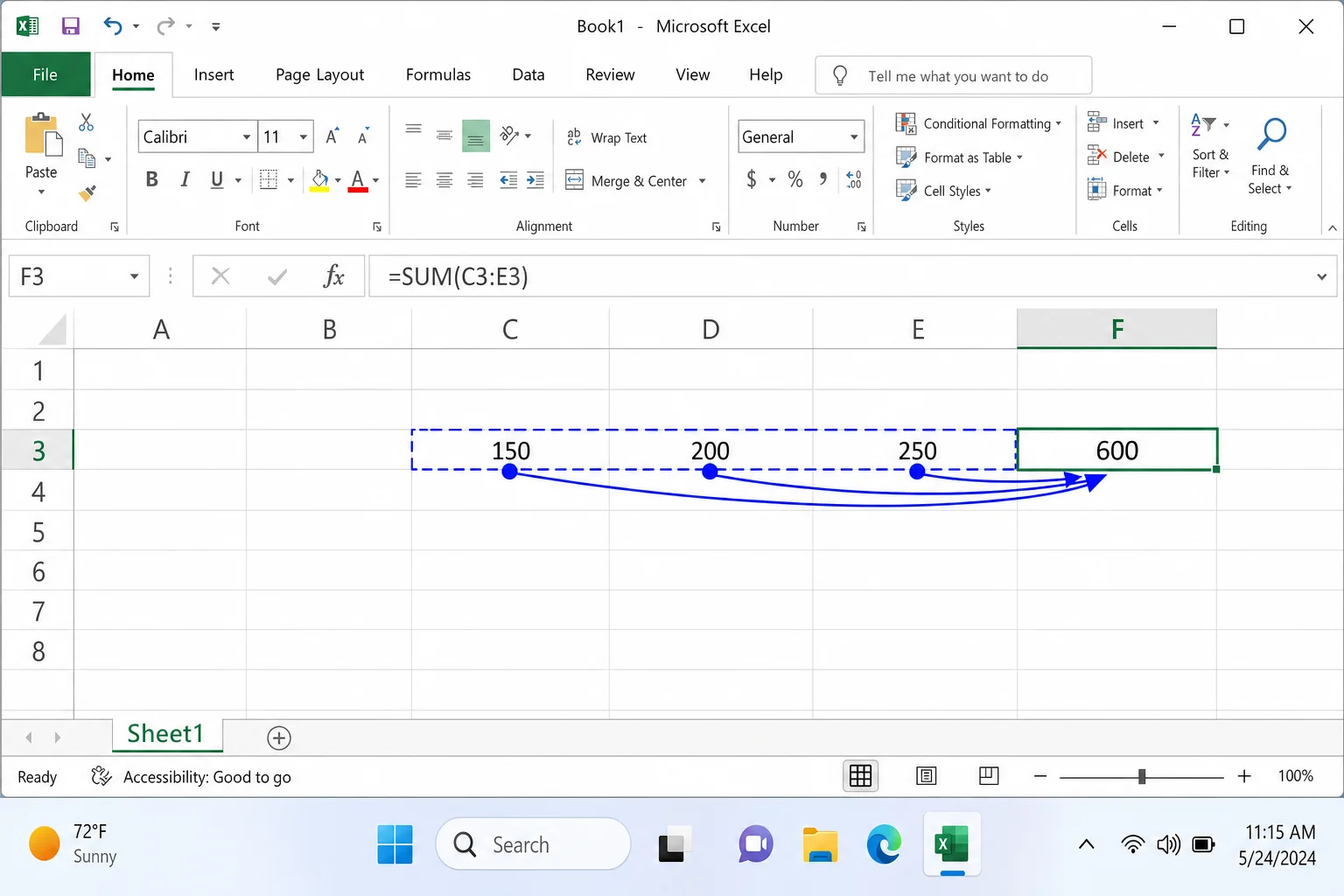The width and height of the screenshot is (1344, 896).
Task: Copy the selection using Copy icon
Action: pos(87,158)
